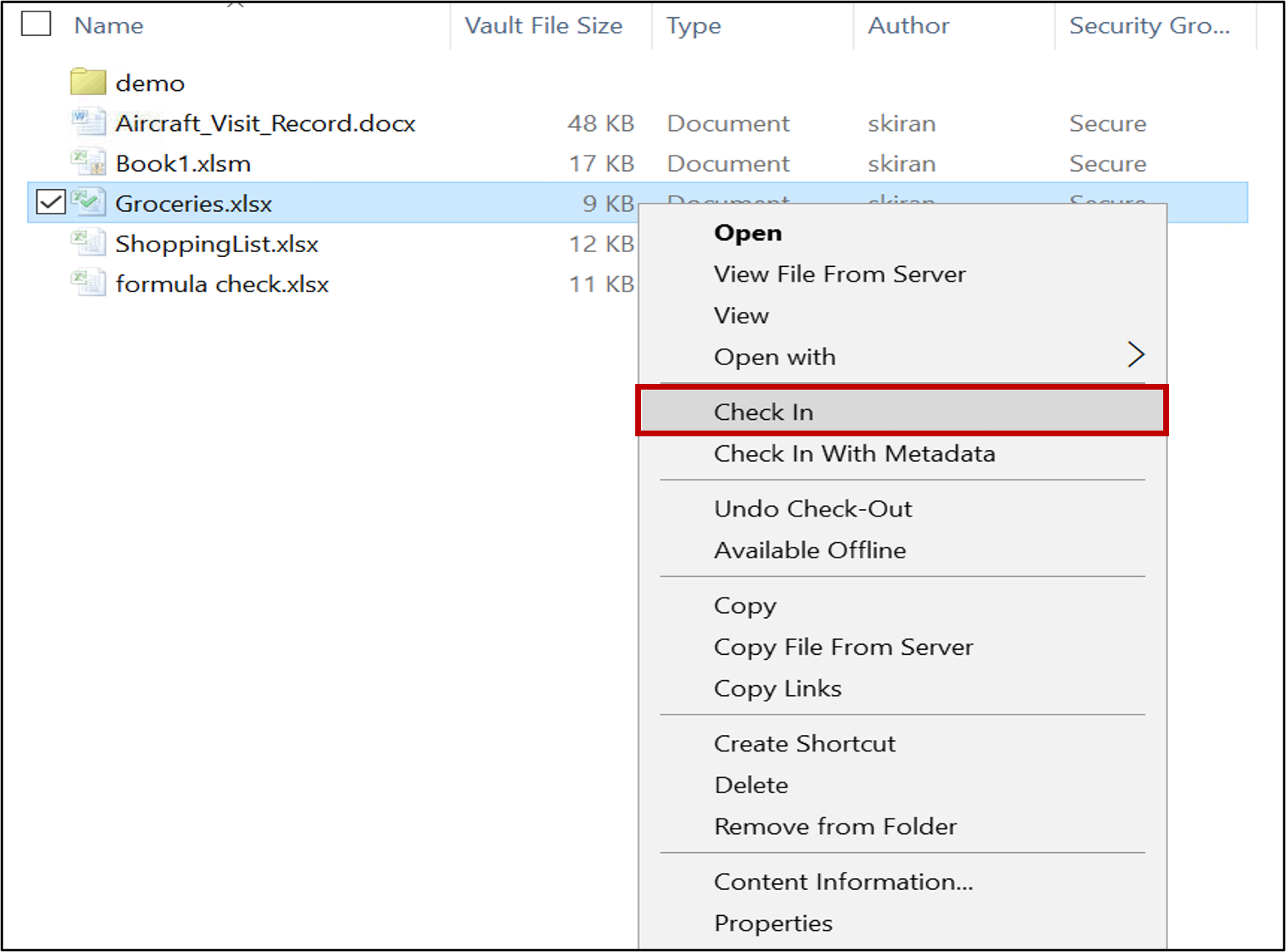Sort by Vault File Size column
Screen dimensions: 1286x952
(544, 25)
